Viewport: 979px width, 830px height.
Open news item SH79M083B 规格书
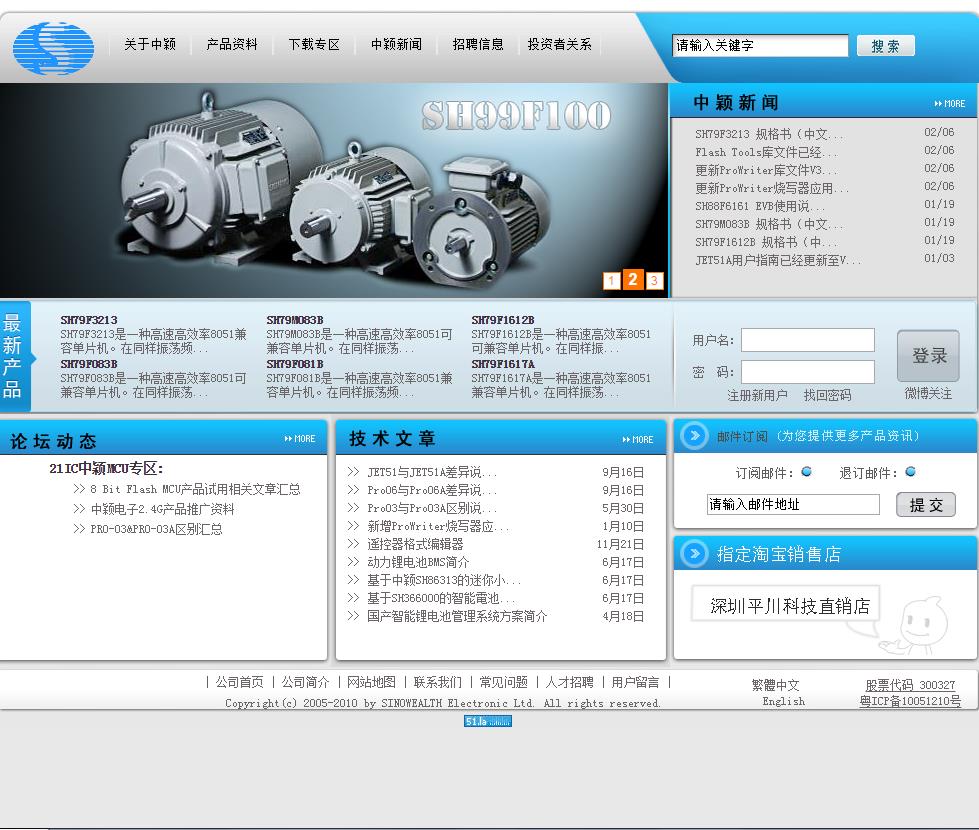(x=769, y=224)
